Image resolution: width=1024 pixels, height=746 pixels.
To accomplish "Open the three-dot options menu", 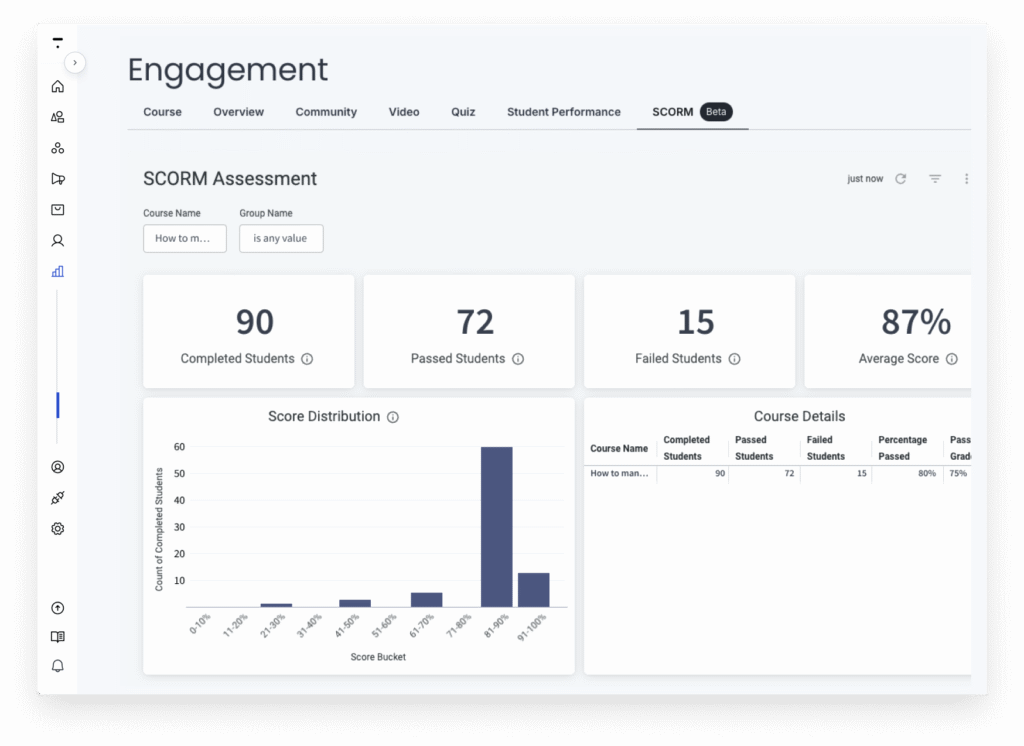I will point(966,178).
